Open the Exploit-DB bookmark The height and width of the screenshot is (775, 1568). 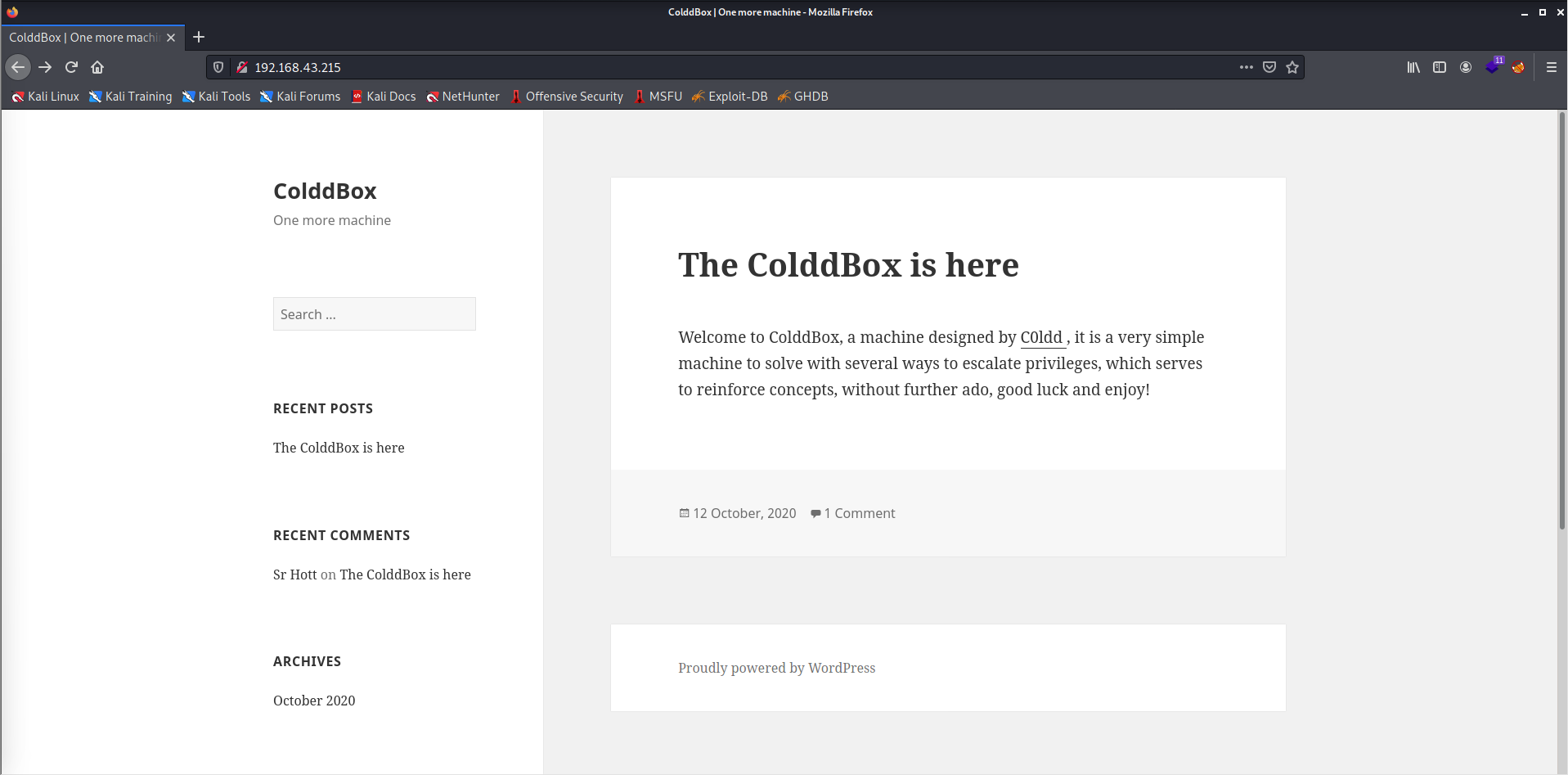click(x=730, y=97)
